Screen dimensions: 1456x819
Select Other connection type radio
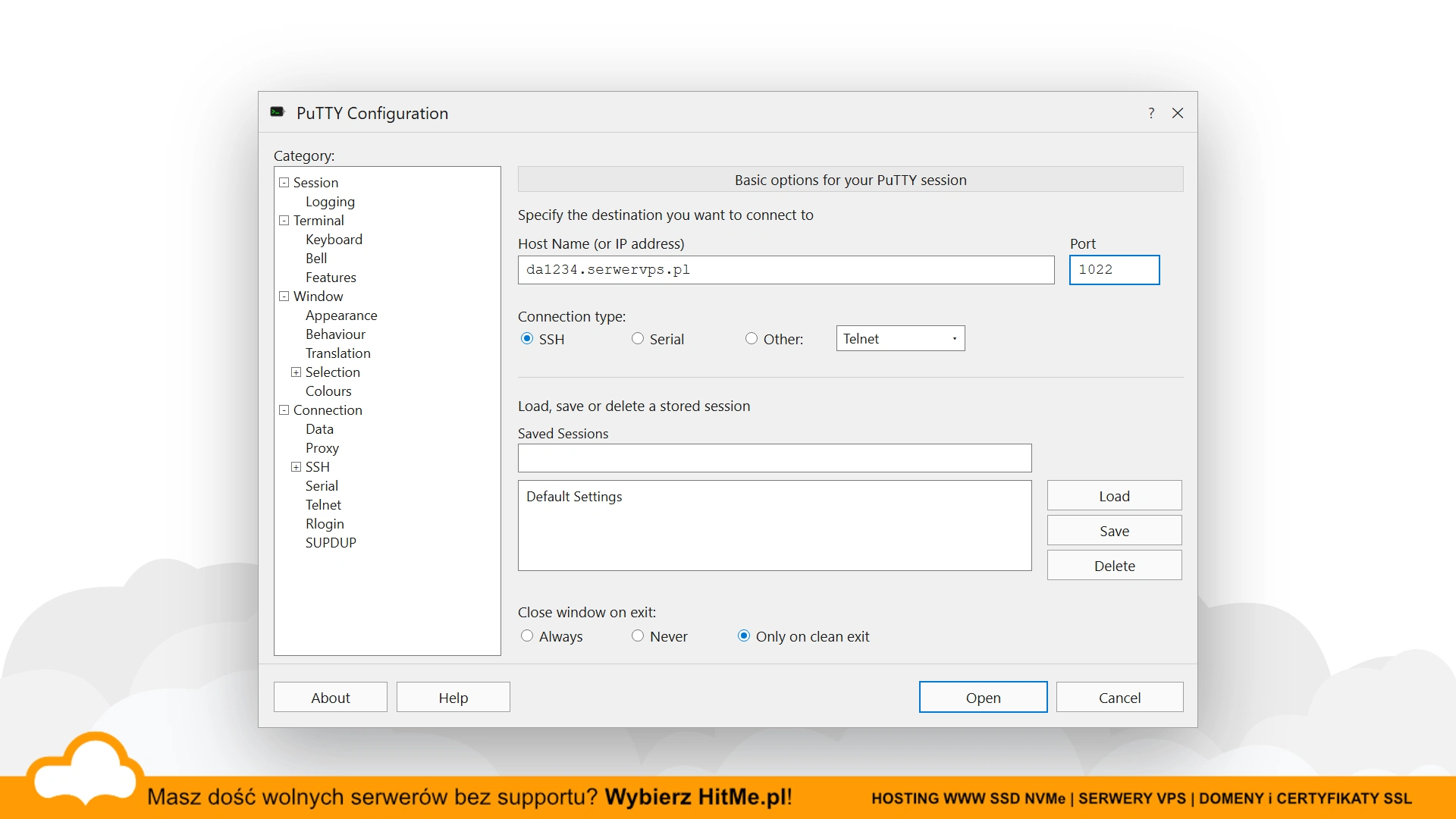pos(752,339)
